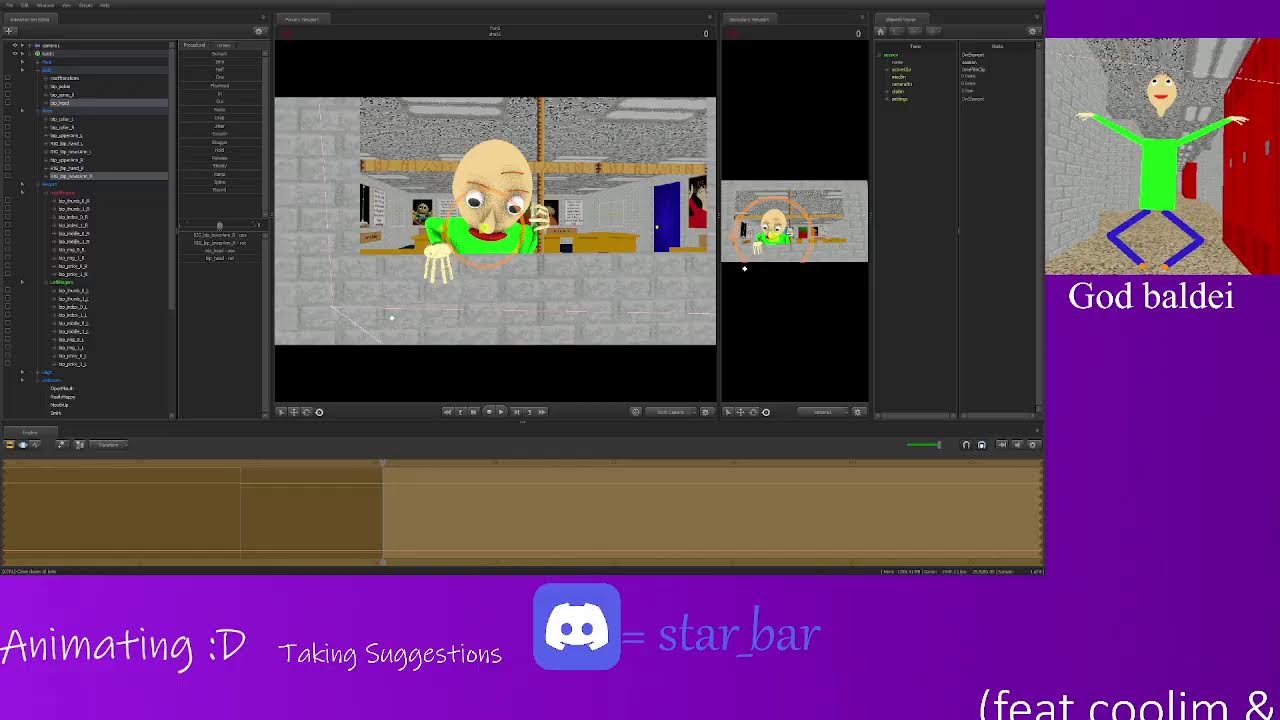
Task: Open Animation Set Editor gear settings
Action: pos(258,31)
